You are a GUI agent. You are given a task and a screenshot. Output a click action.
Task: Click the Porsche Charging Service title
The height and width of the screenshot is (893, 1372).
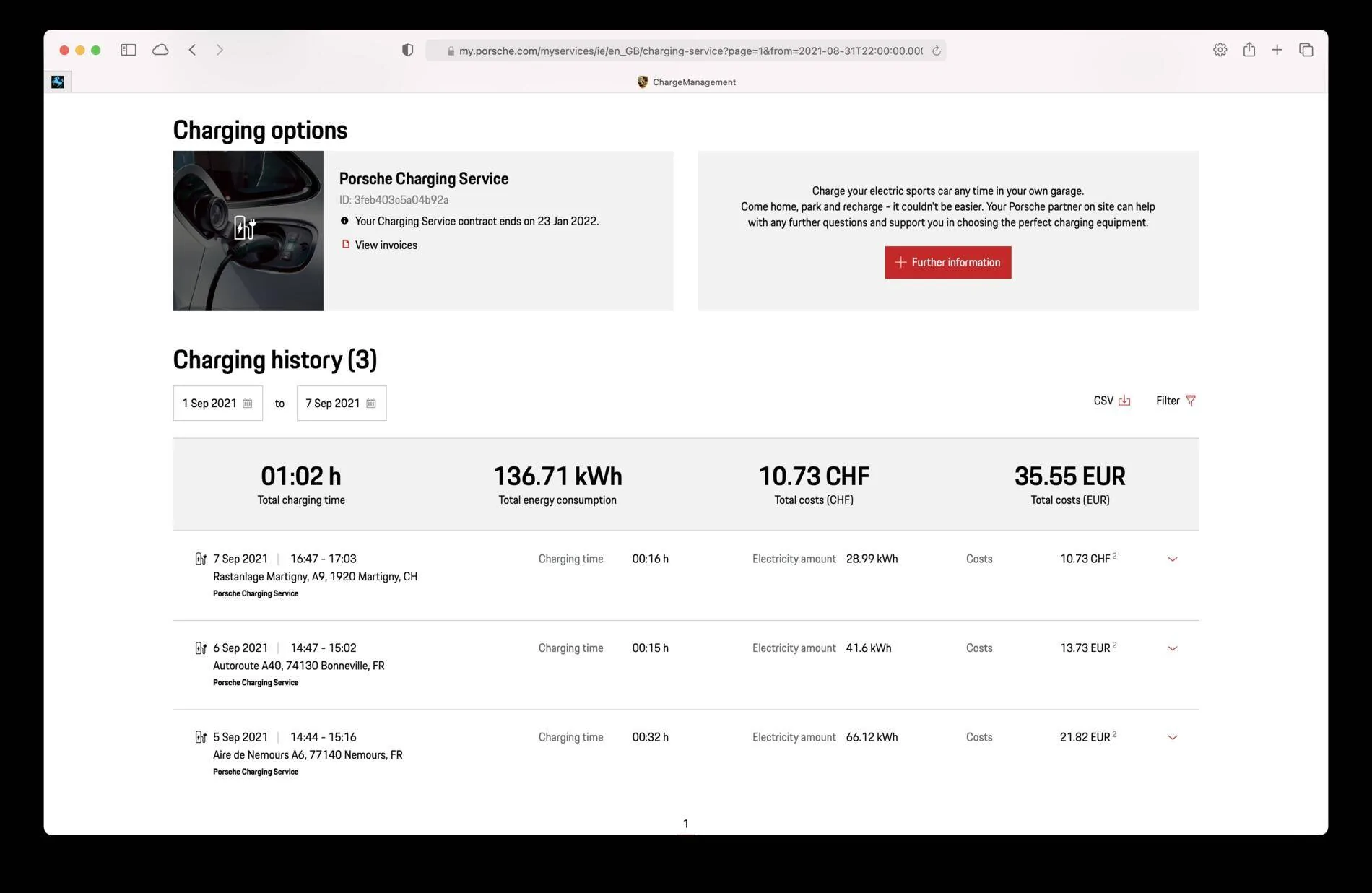click(424, 178)
